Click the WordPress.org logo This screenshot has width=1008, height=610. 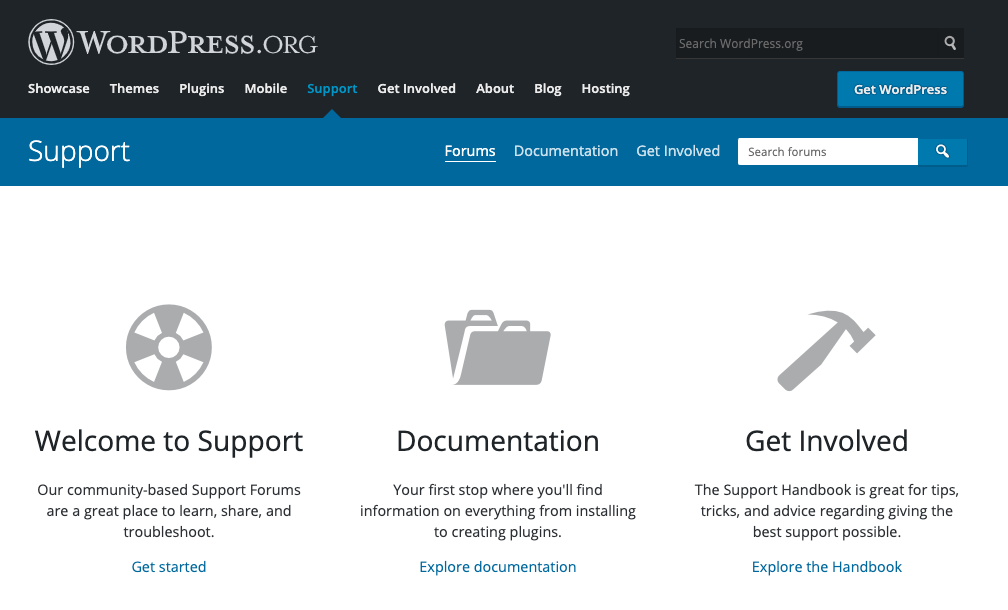coord(172,42)
